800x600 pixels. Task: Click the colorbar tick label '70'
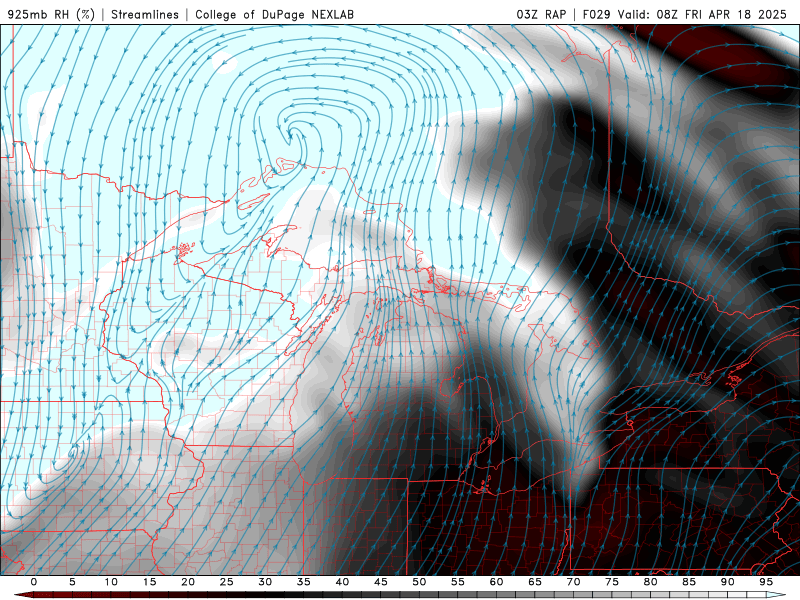(x=573, y=582)
